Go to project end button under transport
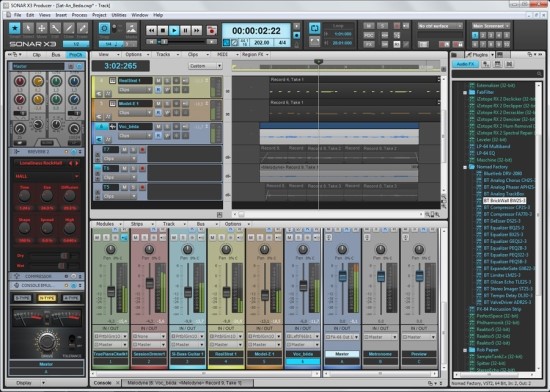The height and width of the screenshot is (392, 550). pos(212,42)
